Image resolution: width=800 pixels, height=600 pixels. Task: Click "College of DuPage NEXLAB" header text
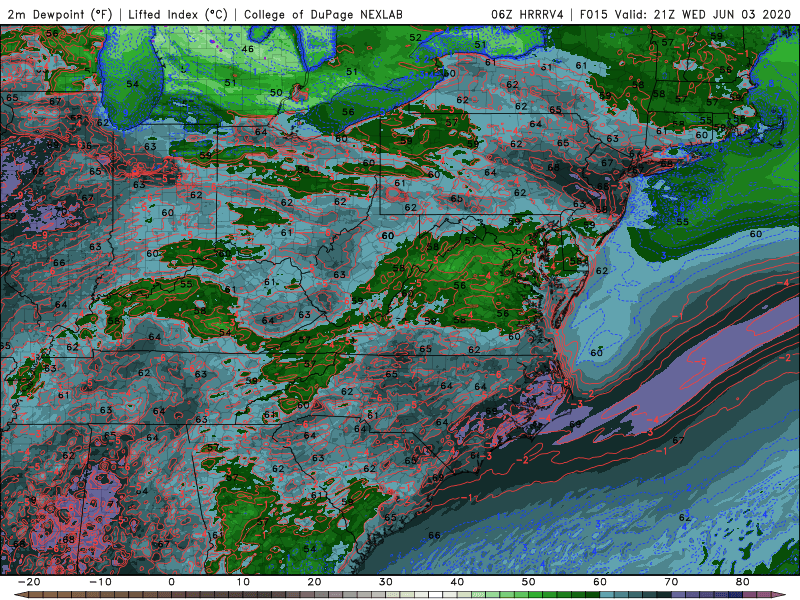click(323, 14)
